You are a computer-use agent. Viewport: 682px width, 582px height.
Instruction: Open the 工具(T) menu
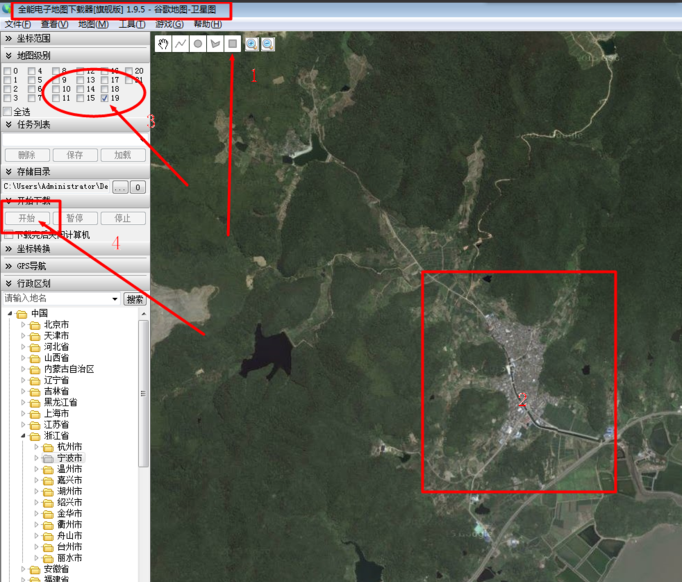131,23
